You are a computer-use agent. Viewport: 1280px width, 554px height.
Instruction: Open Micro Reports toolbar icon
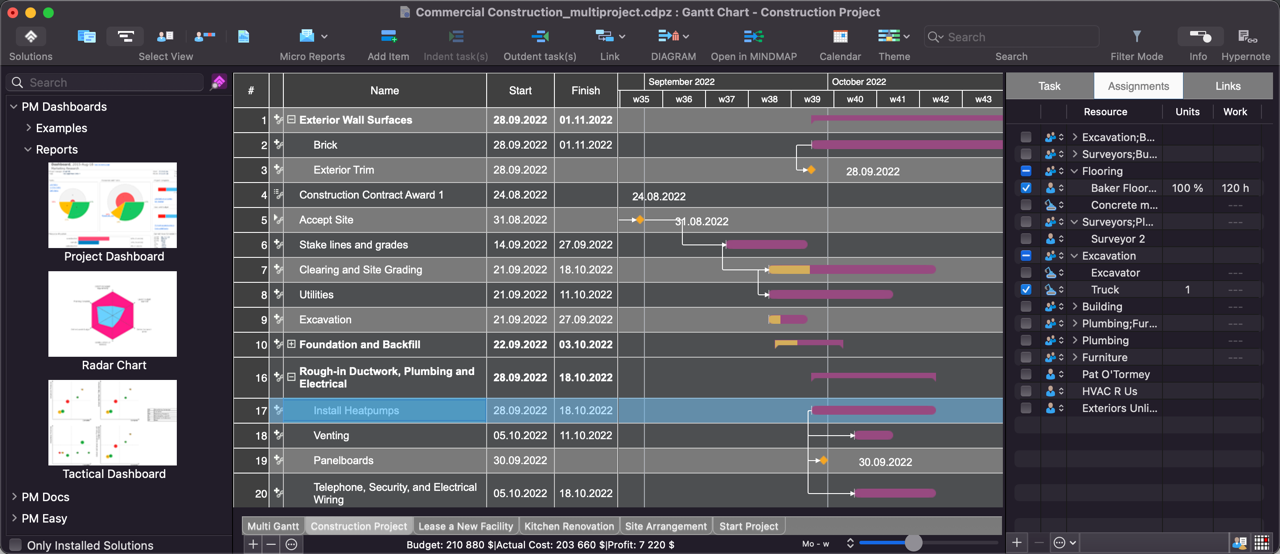[x=308, y=37]
